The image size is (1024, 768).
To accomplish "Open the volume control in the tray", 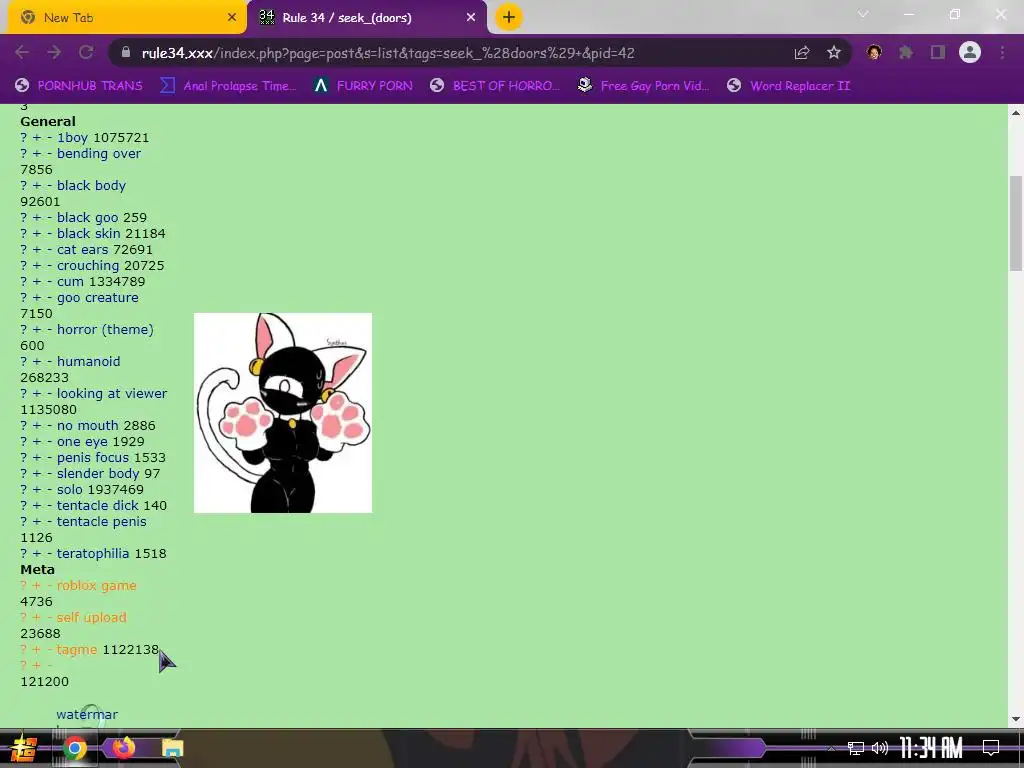I will [x=880, y=748].
